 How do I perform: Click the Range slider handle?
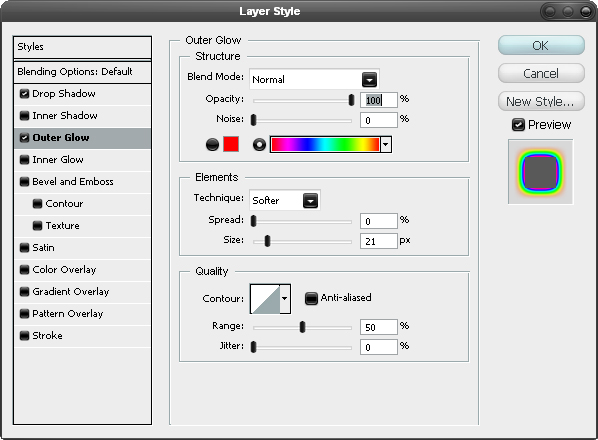coord(302,327)
